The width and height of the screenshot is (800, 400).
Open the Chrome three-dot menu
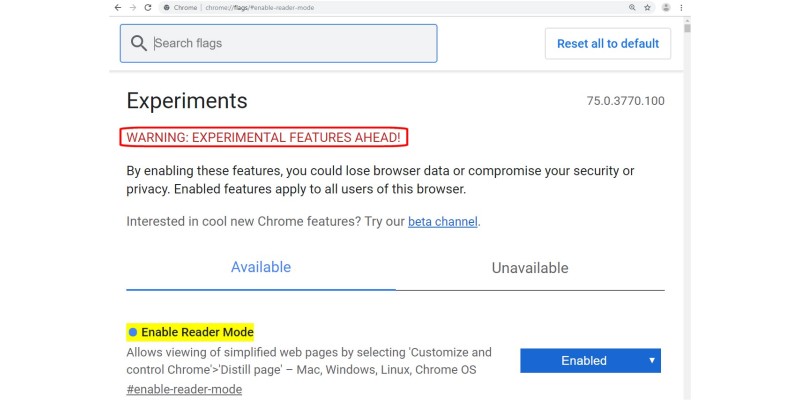(x=679, y=7)
